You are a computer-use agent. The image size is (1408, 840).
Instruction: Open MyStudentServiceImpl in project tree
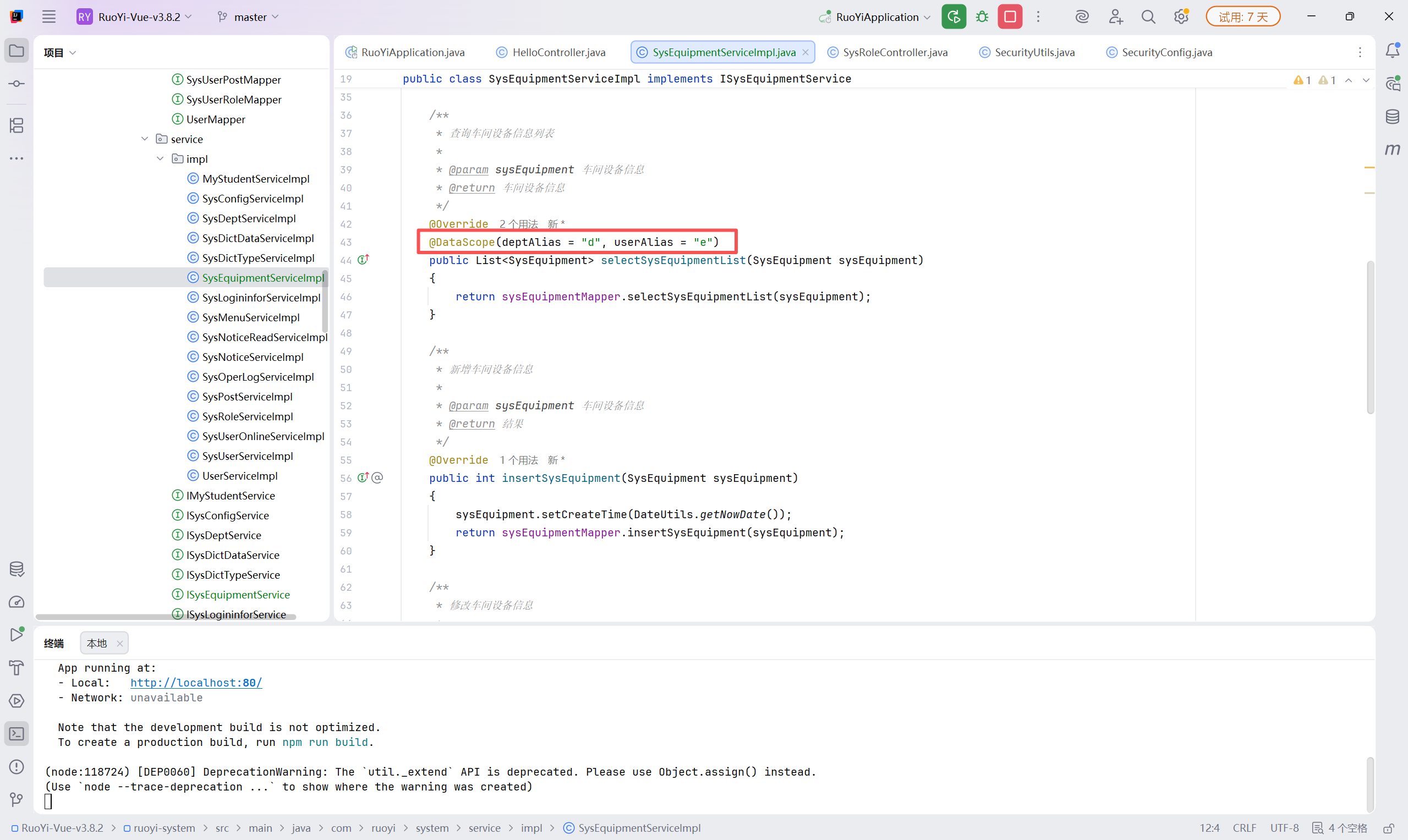click(256, 178)
